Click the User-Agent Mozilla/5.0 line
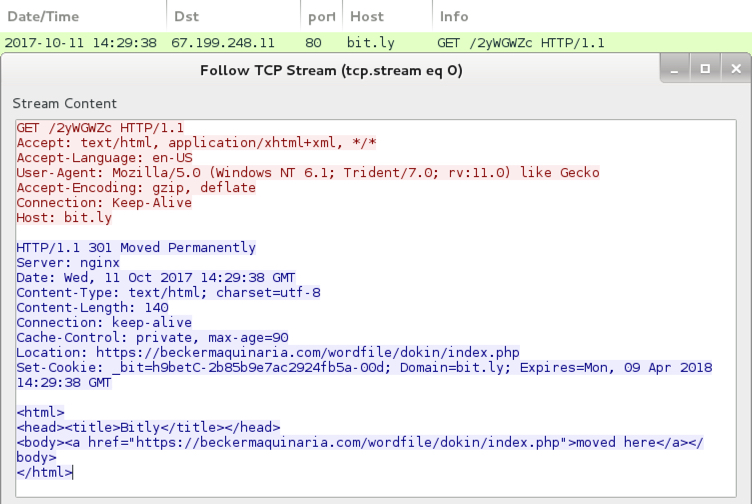 point(308,172)
